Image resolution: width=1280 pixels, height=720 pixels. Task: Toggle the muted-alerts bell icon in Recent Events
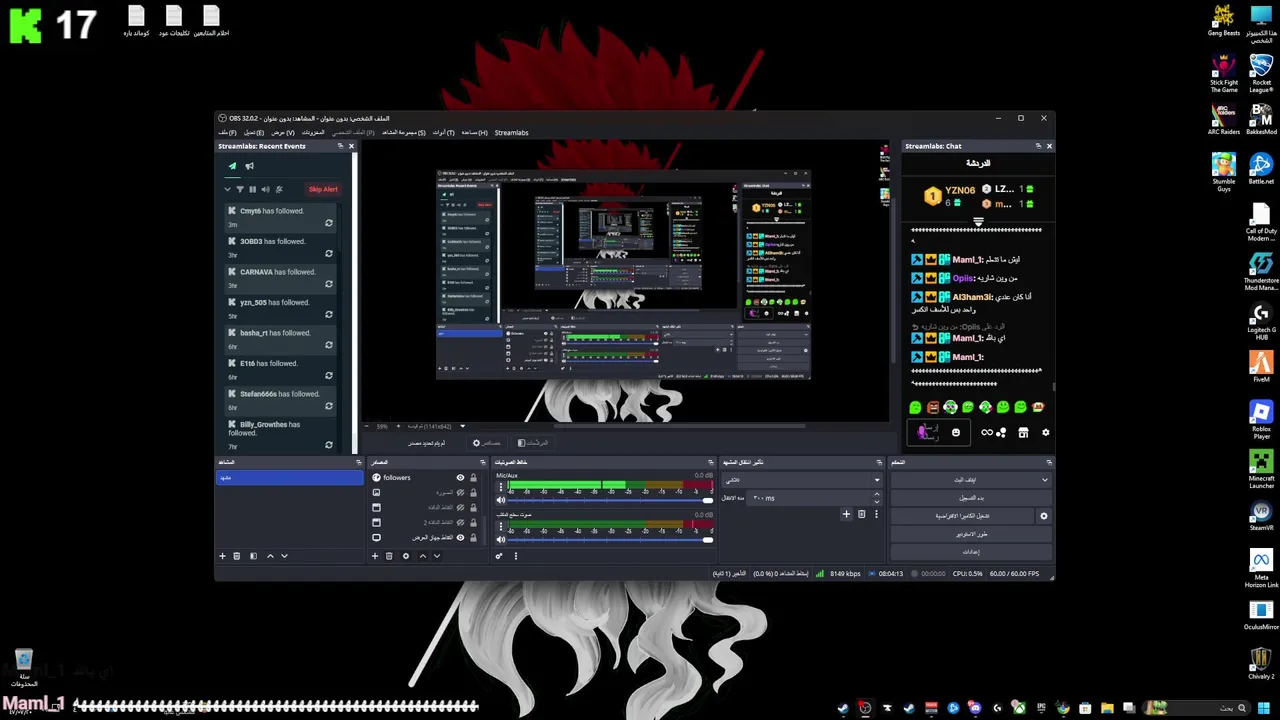tap(279, 189)
